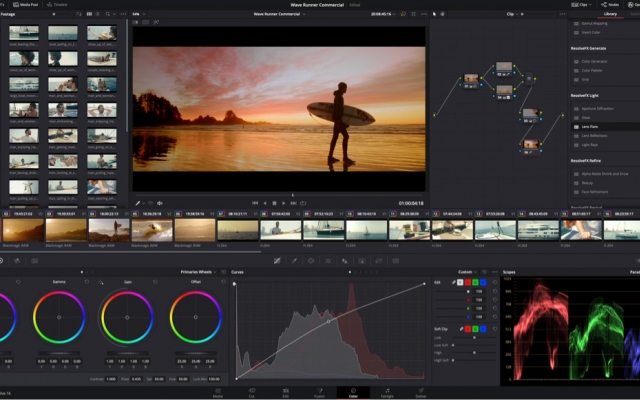The height and width of the screenshot is (400, 640).
Task: Enable the luminance Y curve channel
Action: tap(460, 282)
